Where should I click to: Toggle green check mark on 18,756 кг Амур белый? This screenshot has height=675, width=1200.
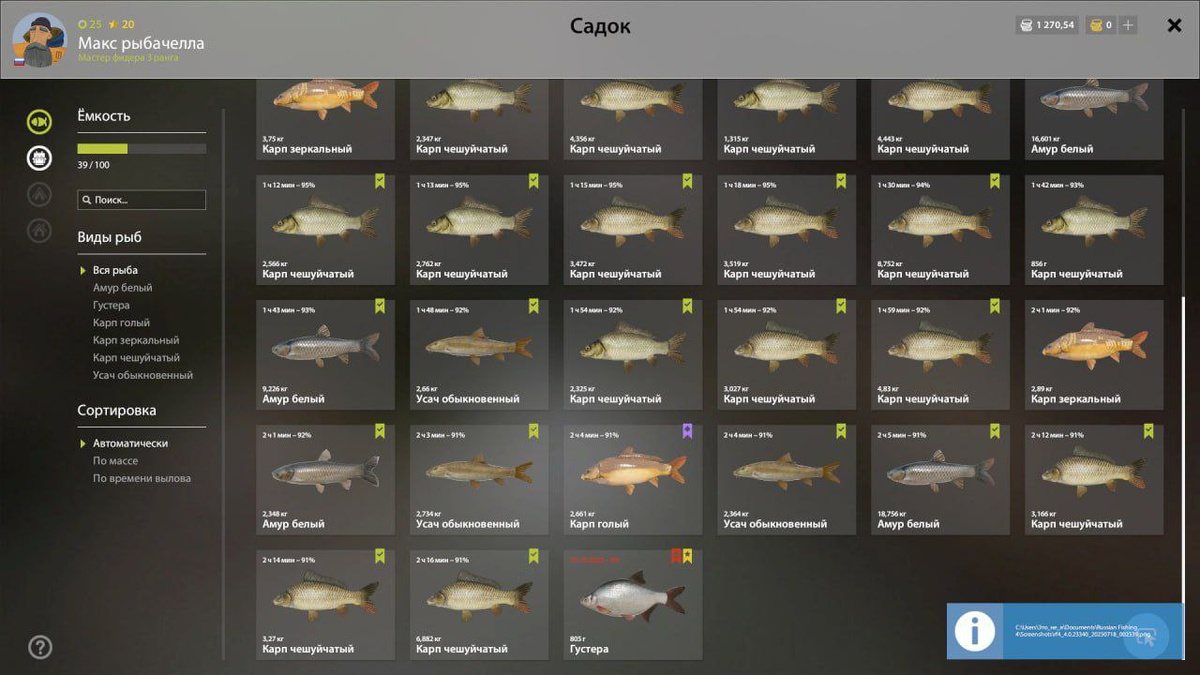[x=995, y=431]
